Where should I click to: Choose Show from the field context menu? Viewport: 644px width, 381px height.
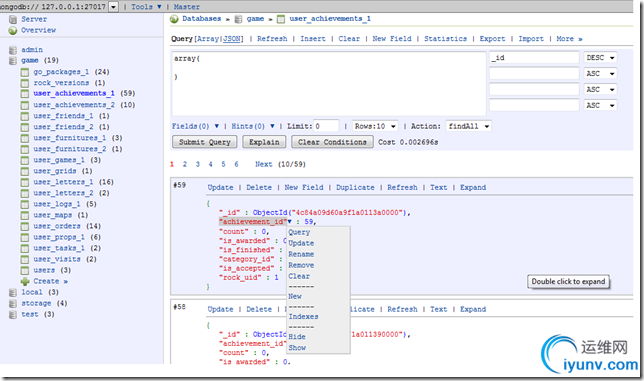(297, 348)
